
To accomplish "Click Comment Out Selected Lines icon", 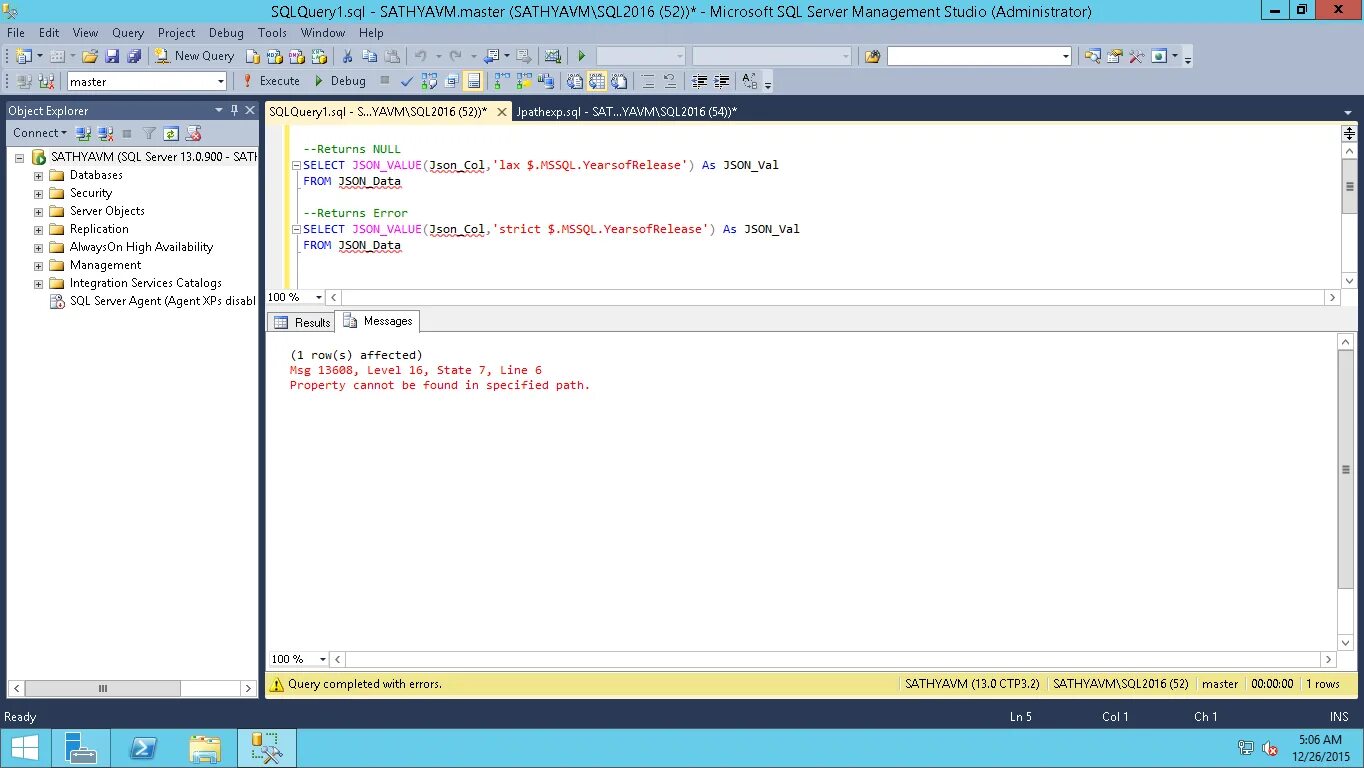I will click(x=647, y=81).
